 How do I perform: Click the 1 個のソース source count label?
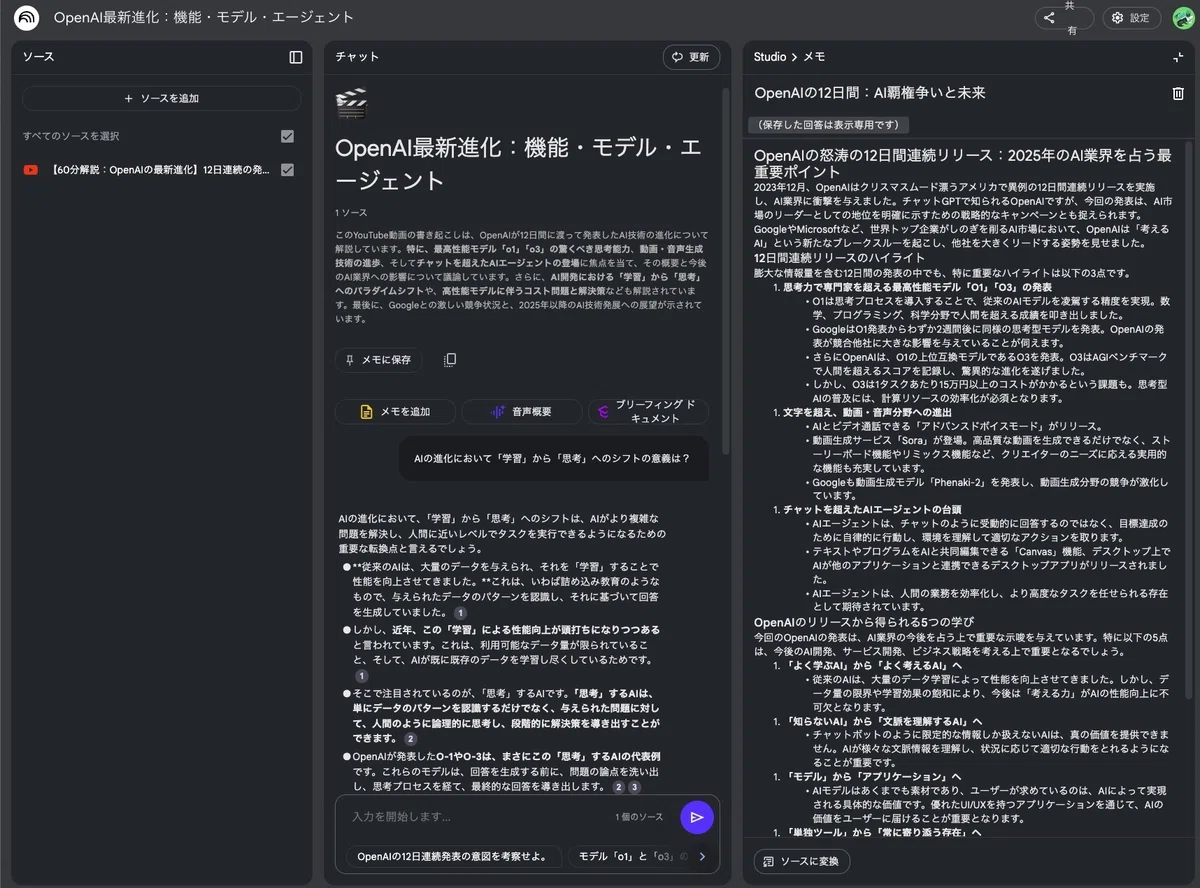point(639,817)
